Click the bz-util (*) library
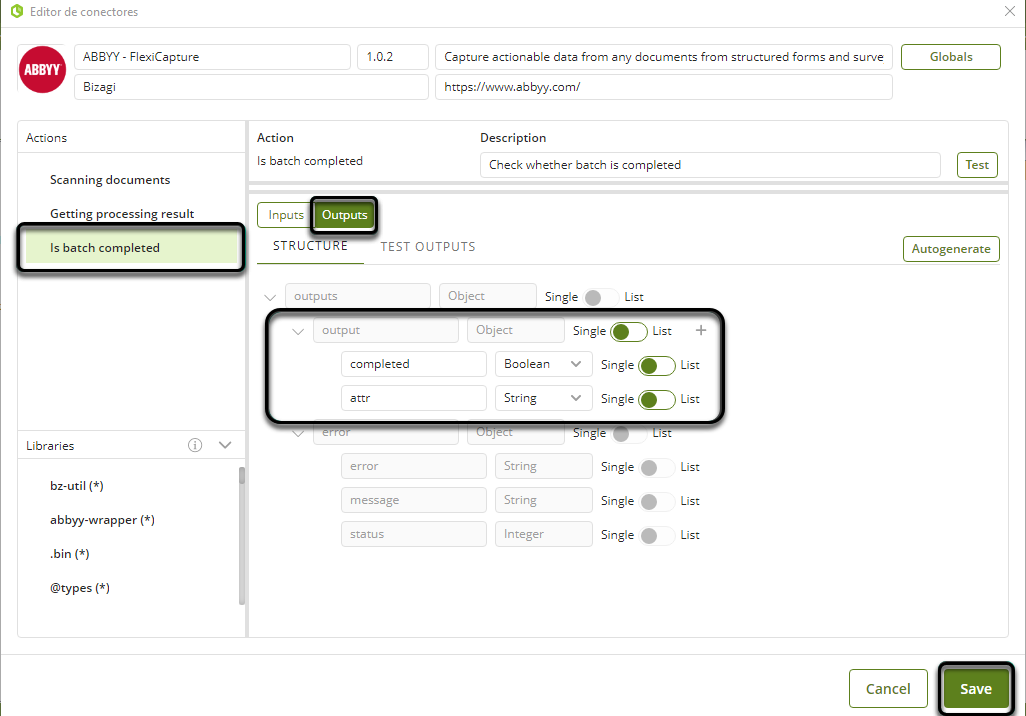The width and height of the screenshot is (1026, 716). [x=77, y=486]
